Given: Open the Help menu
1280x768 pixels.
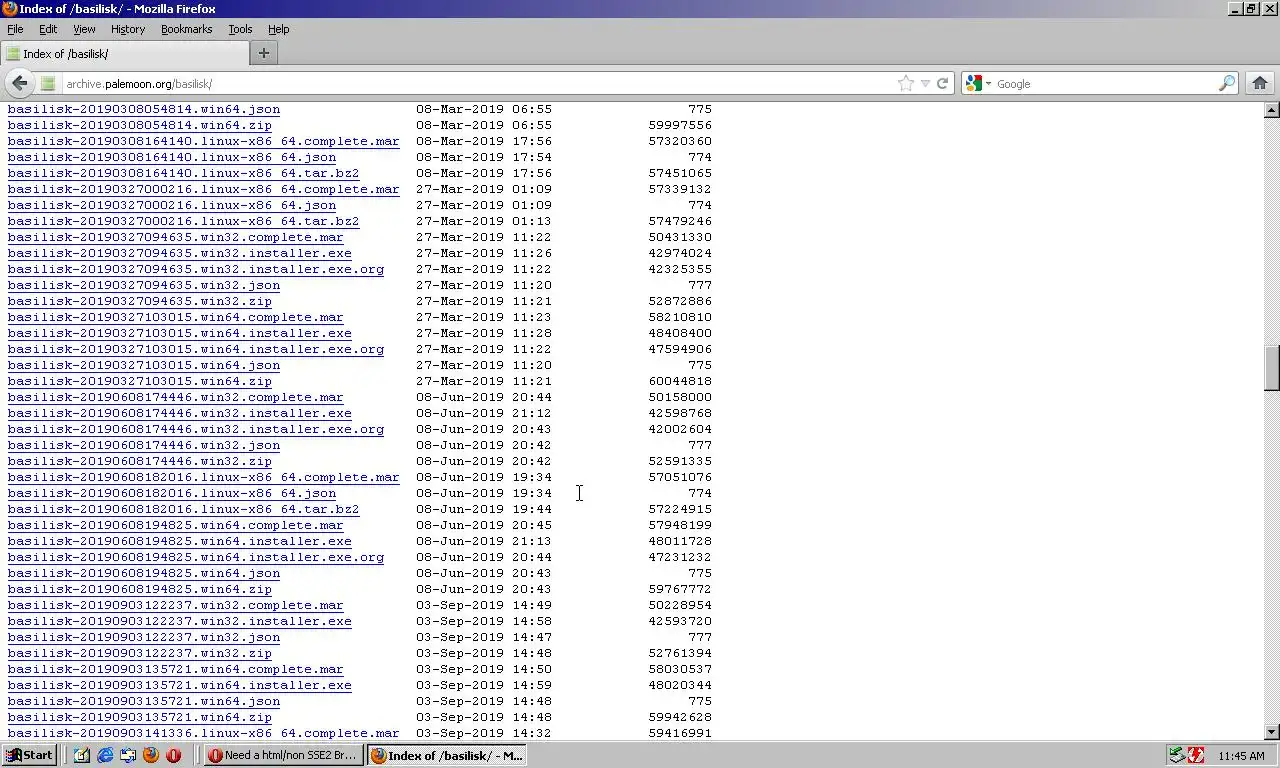Looking at the screenshot, I should [x=278, y=29].
